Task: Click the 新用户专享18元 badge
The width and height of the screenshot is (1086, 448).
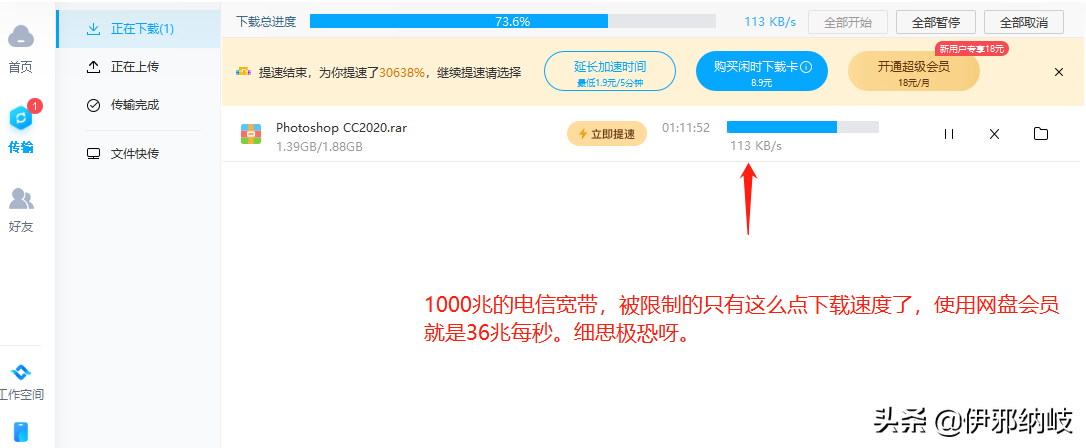Action: [971, 48]
